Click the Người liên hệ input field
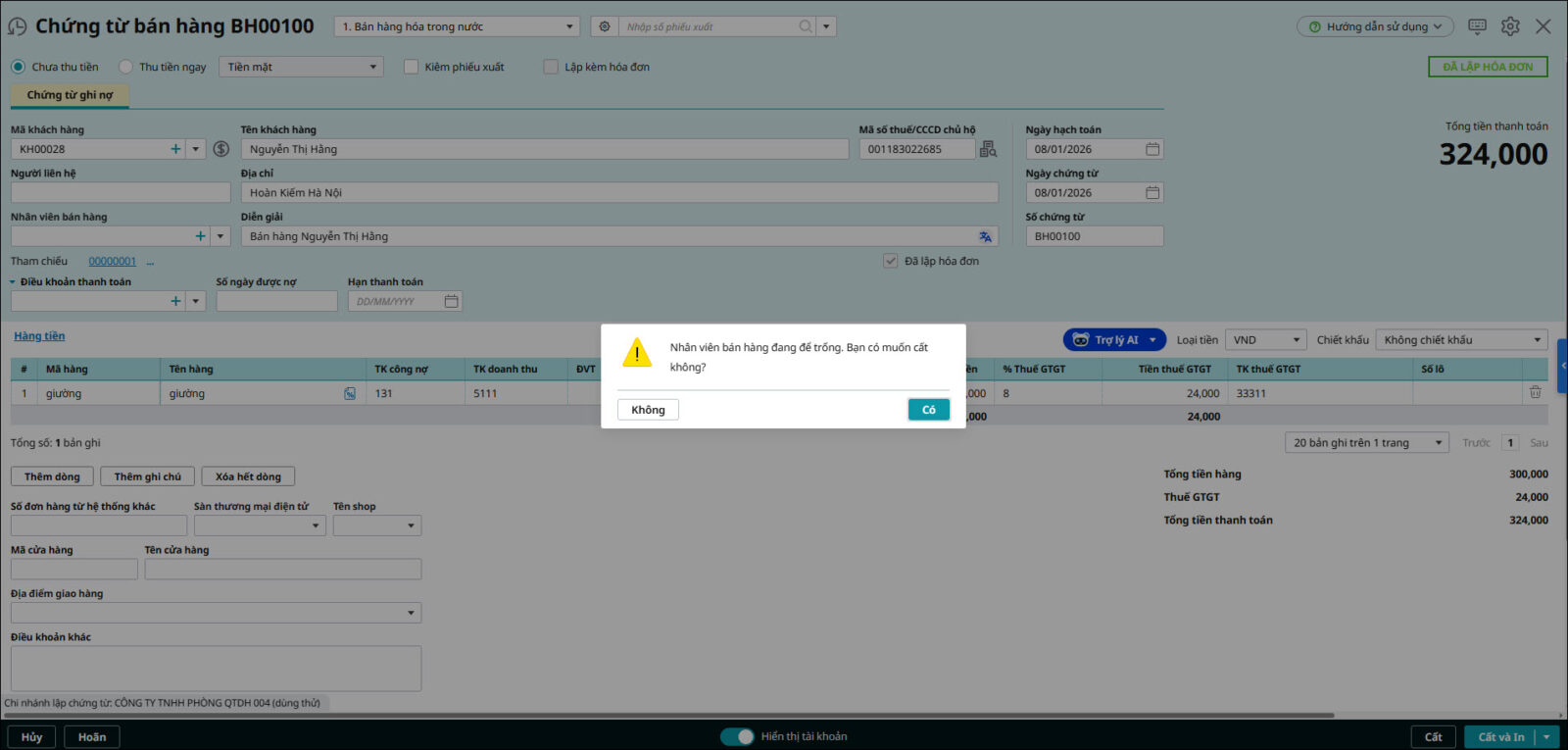The height and width of the screenshot is (750, 1568). 120,193
